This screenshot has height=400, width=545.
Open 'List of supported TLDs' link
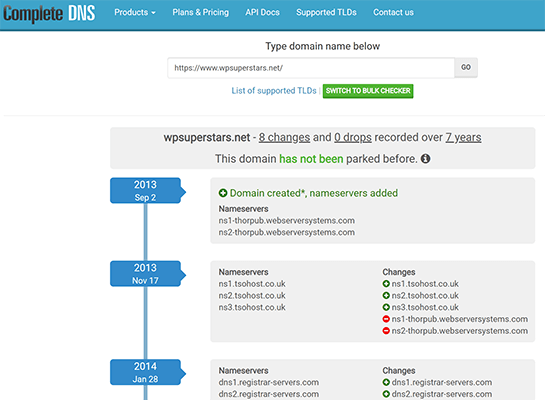click(x=274, y=91)
